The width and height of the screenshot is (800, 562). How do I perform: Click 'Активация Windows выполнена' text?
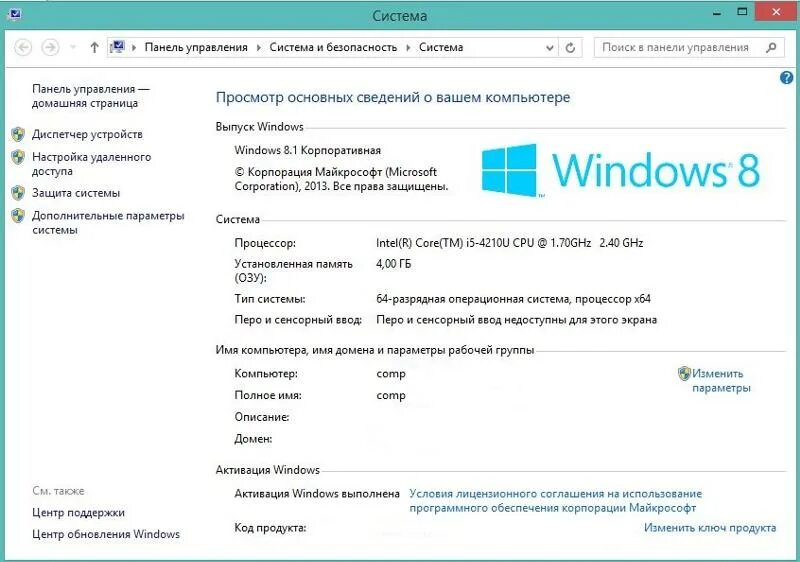tap(317, 494)
